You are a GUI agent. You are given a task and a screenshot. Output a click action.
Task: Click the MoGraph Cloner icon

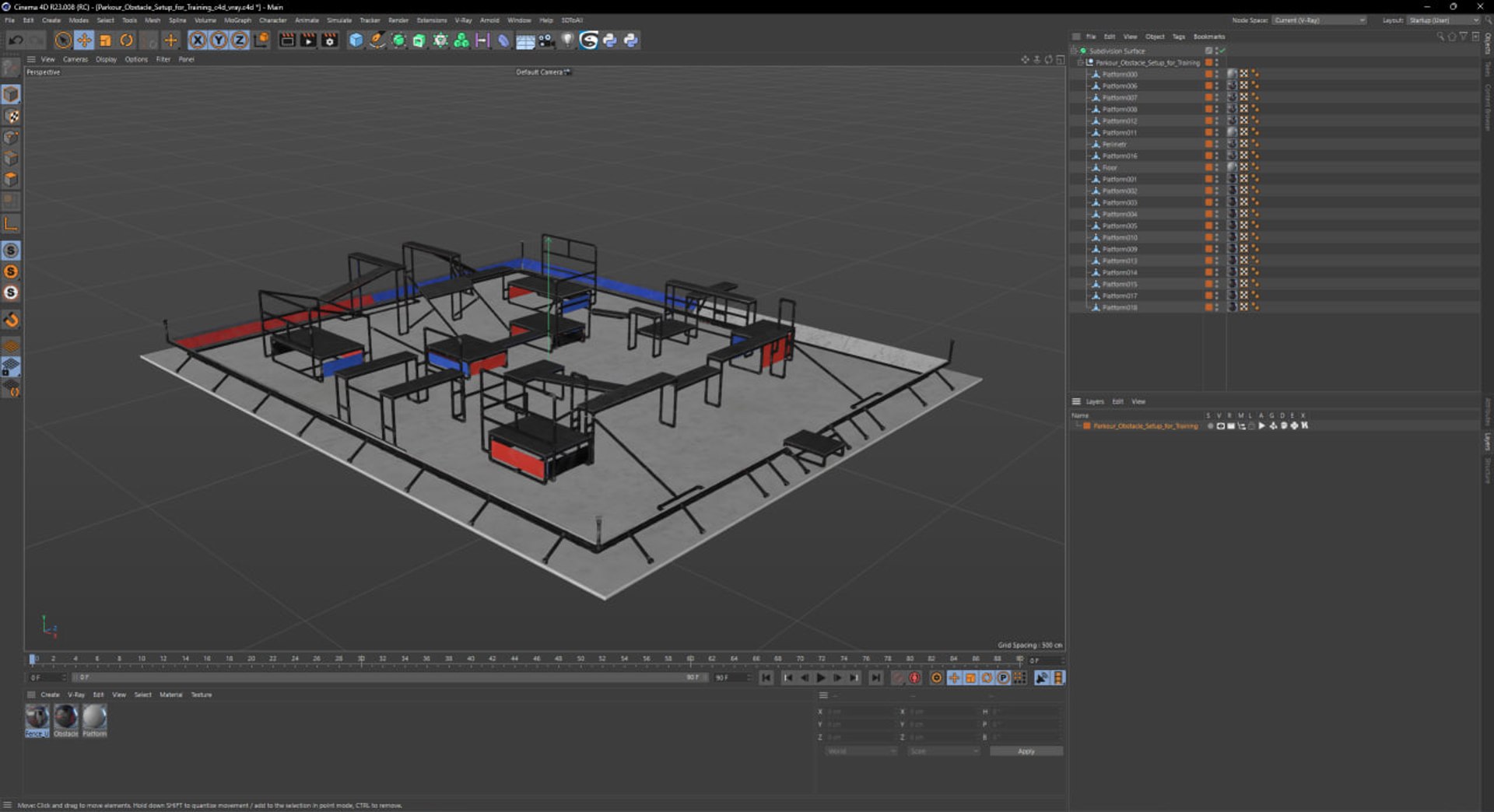pos(461,40)
